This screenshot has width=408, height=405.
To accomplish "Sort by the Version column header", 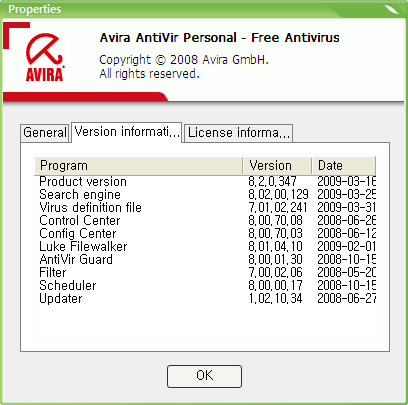I will point(277,166).
